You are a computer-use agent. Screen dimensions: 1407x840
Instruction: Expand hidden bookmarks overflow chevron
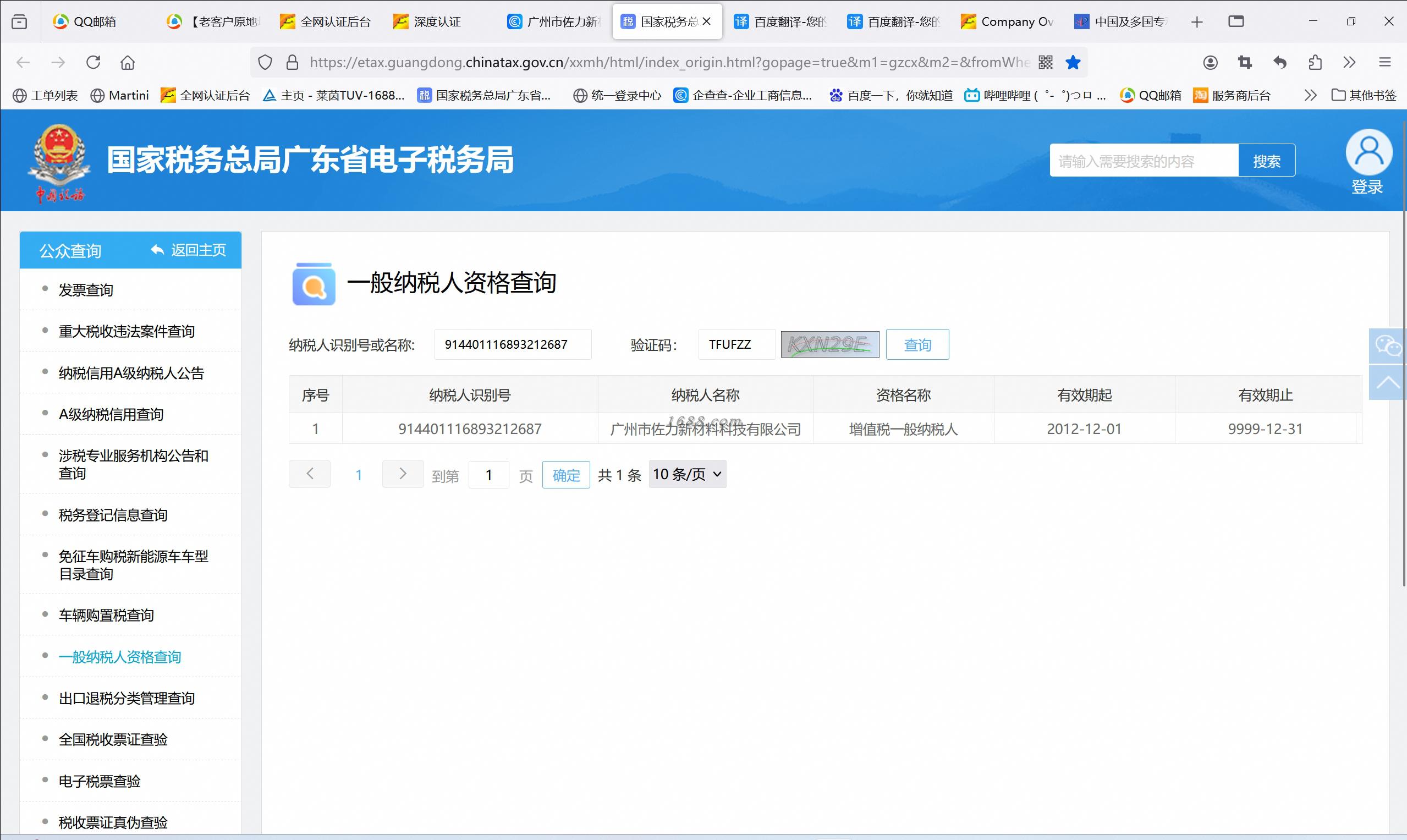click(x=1310, y=95)
